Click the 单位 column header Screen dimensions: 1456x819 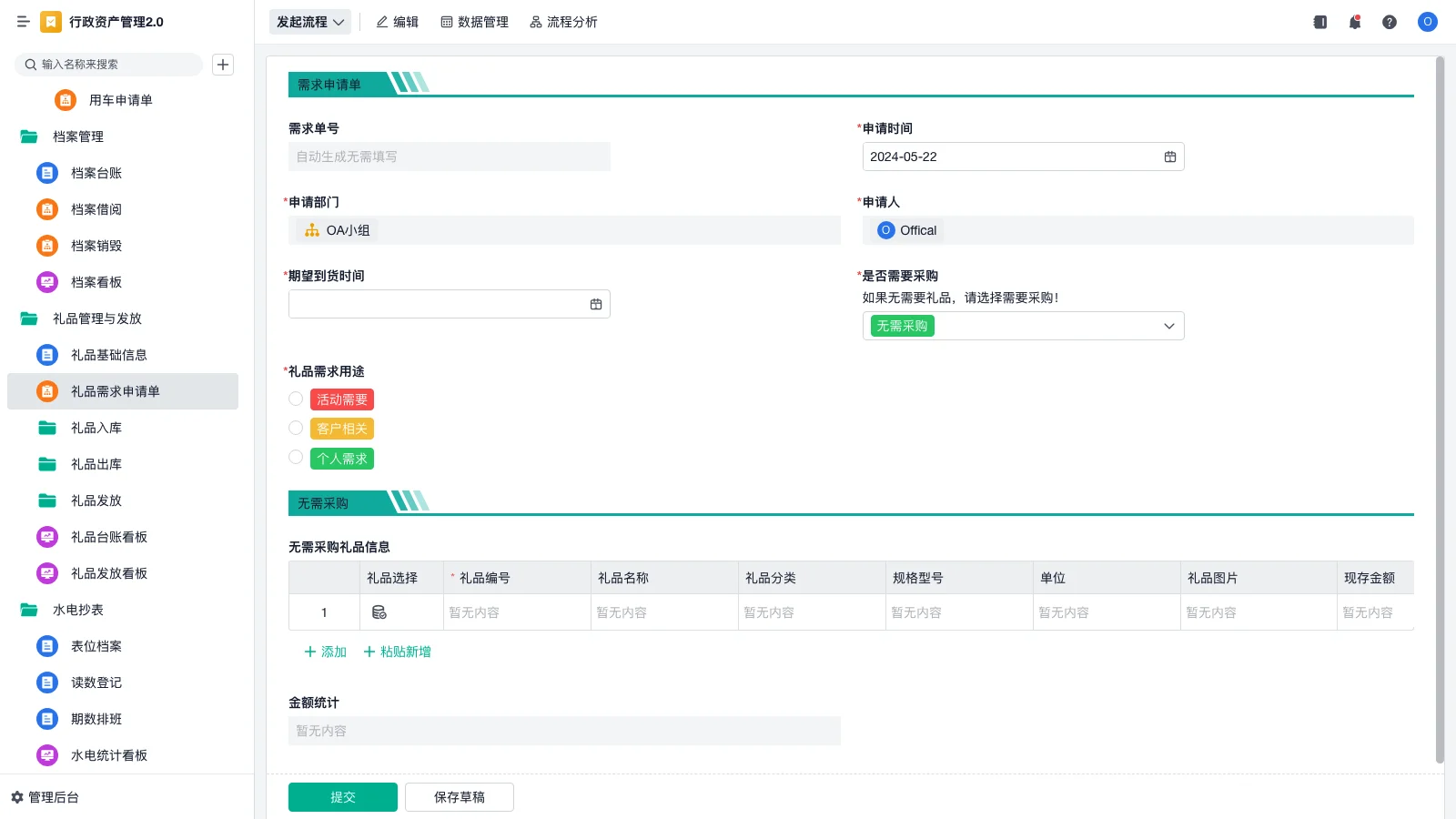pyautogui.click(x=1107, y=578)
